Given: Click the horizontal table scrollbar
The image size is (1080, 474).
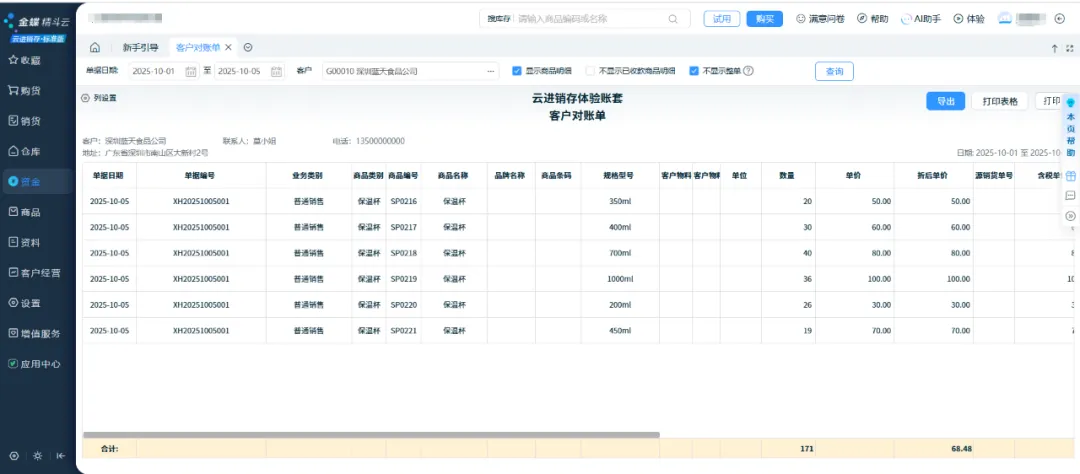Looking at the screenshot, I should tap(370, 434).
